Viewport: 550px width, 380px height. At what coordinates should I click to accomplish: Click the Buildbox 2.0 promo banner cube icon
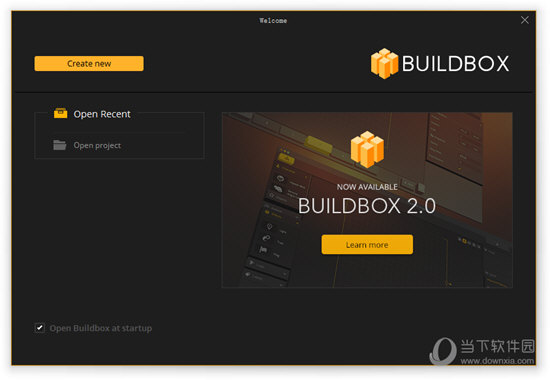tap(367, 149)
